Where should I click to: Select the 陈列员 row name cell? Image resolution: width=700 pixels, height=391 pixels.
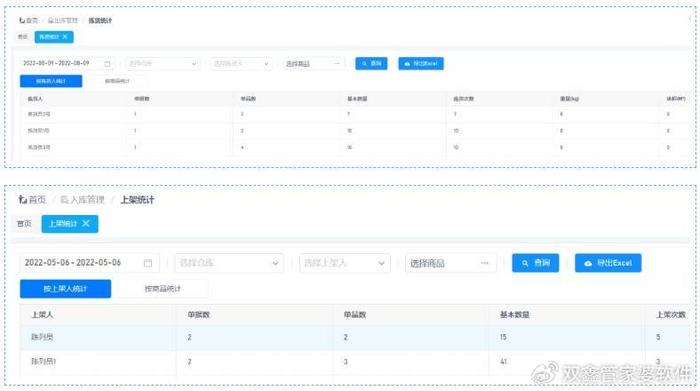coord(42,337)
